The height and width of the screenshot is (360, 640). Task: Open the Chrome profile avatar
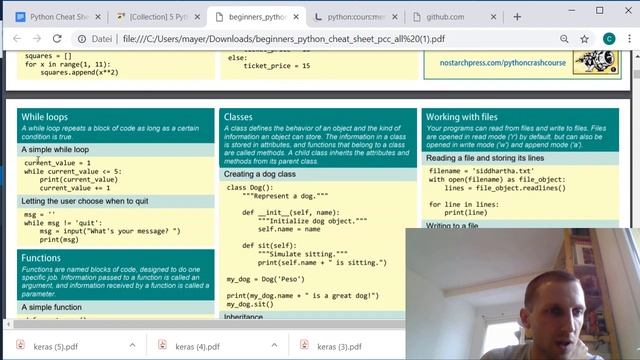(609, 39)
